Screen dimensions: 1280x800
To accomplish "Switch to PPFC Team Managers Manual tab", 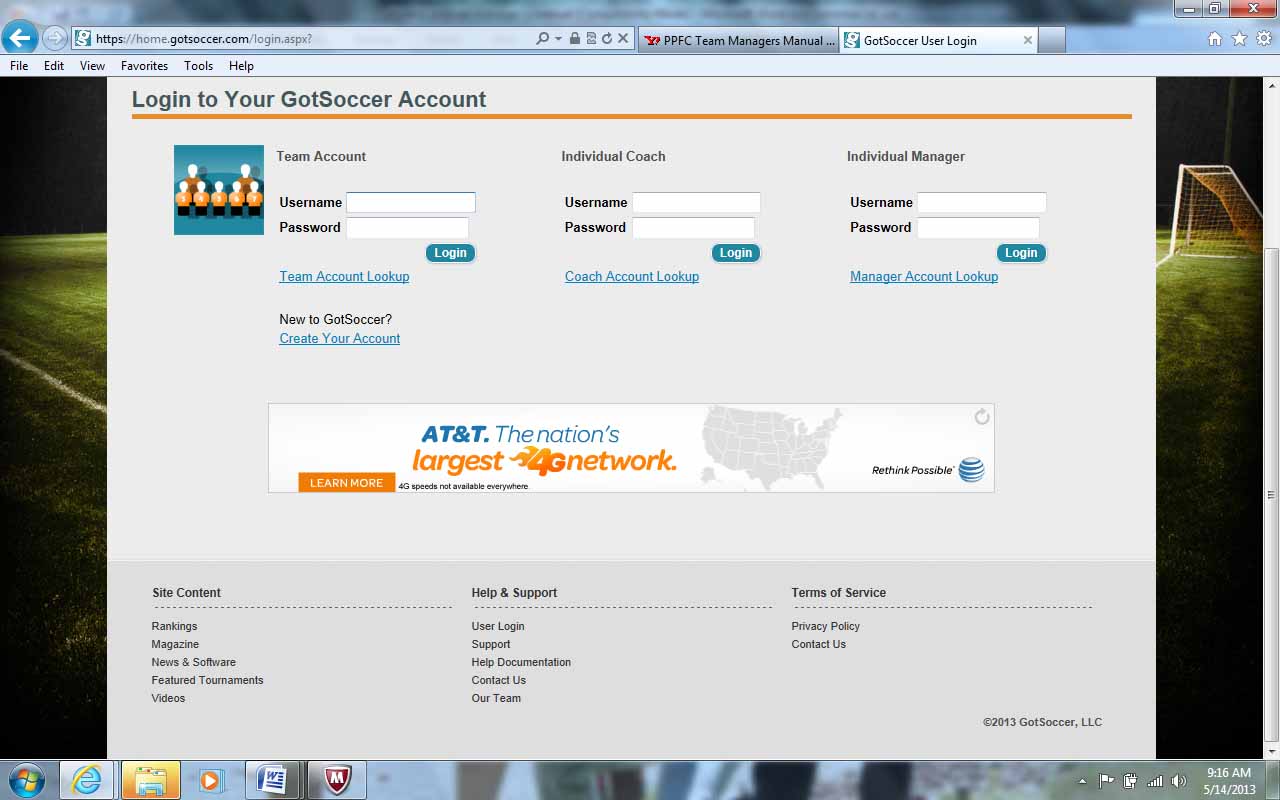I will click(x=738, y=41).
